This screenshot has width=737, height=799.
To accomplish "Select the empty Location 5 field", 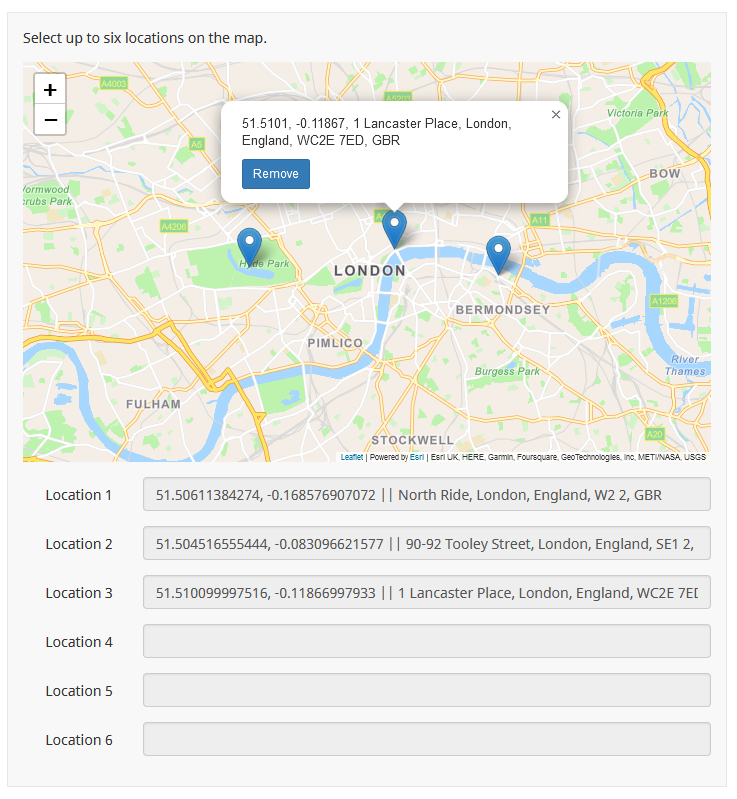I will click(x=426, y=691).
